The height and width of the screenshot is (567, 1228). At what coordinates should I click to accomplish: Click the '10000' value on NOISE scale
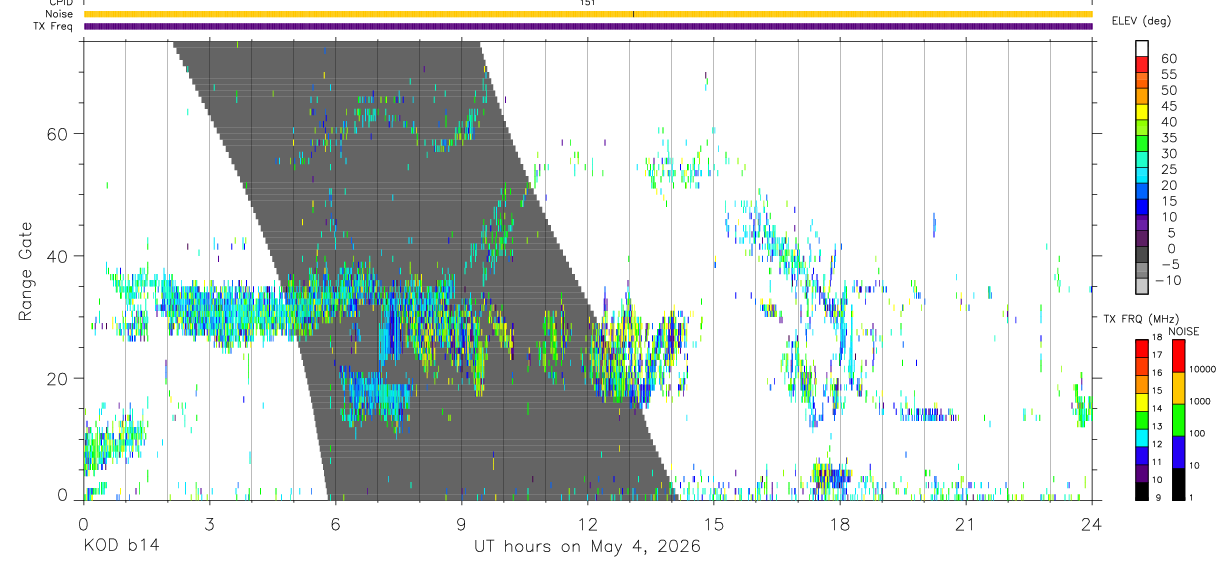click(x=1203, y=369)
